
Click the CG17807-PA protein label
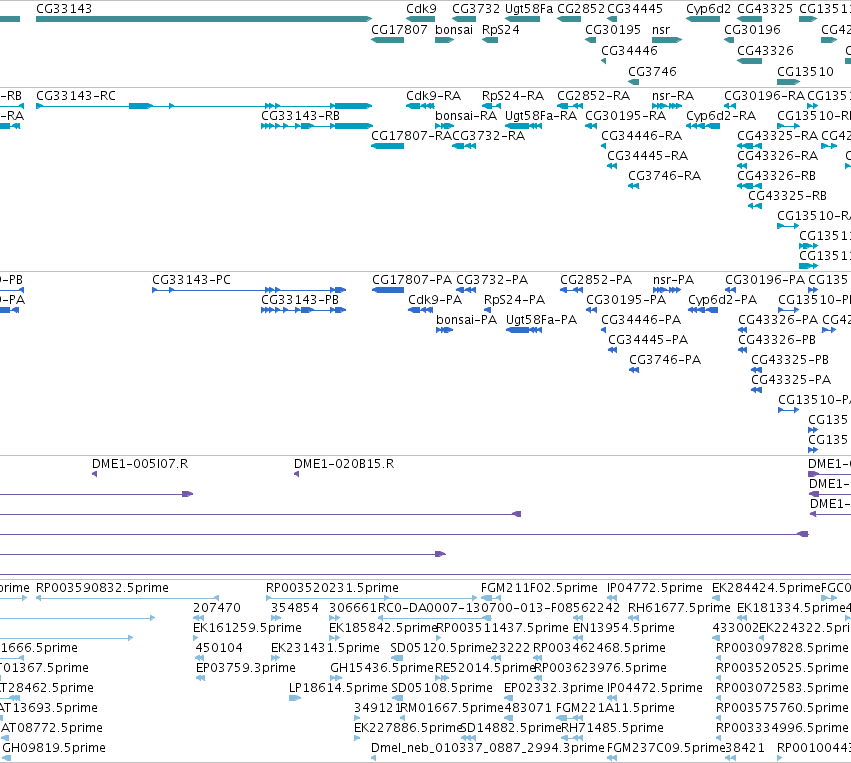coord(412,280)
